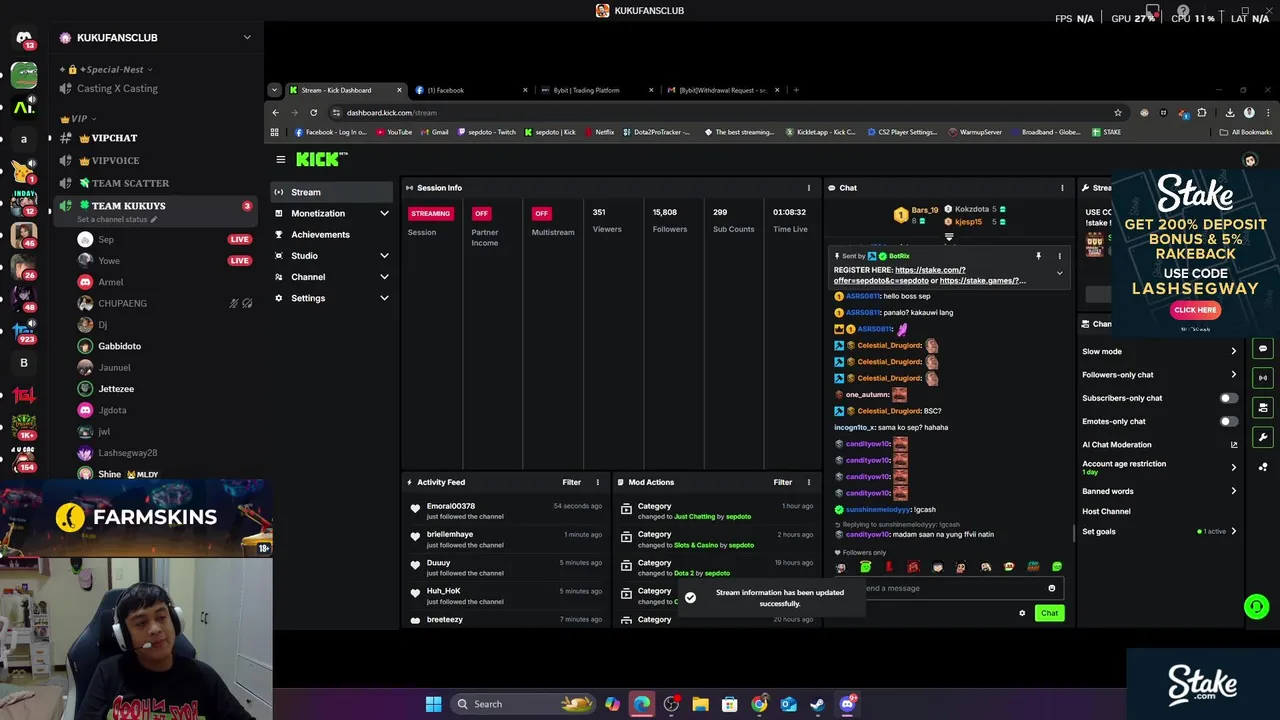The image size is (1280, 720).
Task: Open YouTube bookmark in bookmarks bar
Action: point(394,132)
